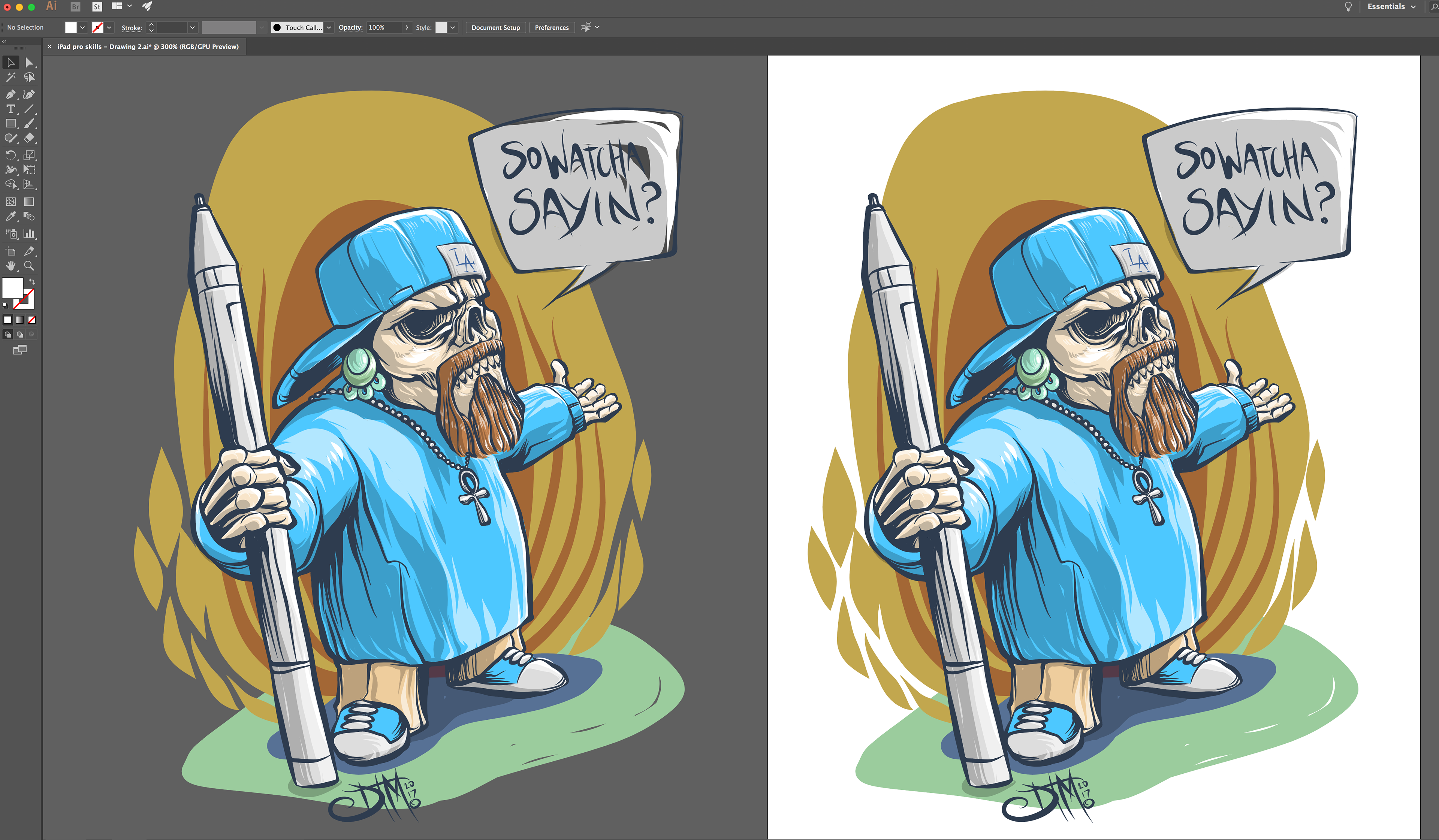Set paint mode to Color
1439x840 pixels.
pos(7,320)
